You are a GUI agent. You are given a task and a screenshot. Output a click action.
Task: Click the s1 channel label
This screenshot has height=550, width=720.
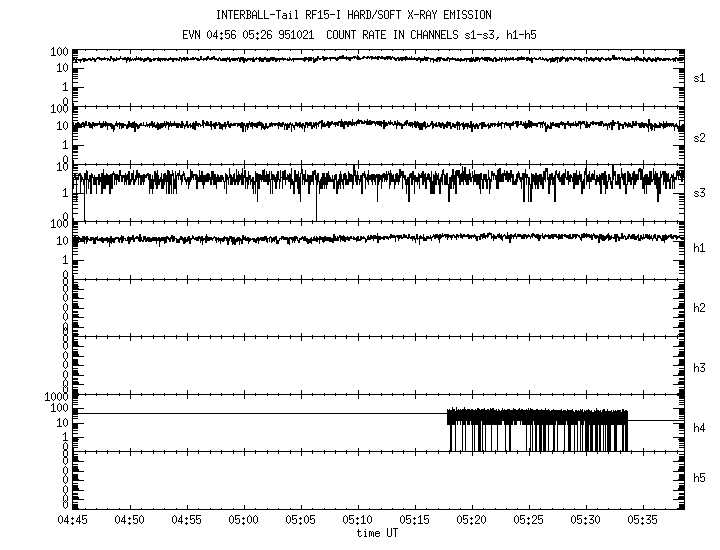[x=700, y=77]
